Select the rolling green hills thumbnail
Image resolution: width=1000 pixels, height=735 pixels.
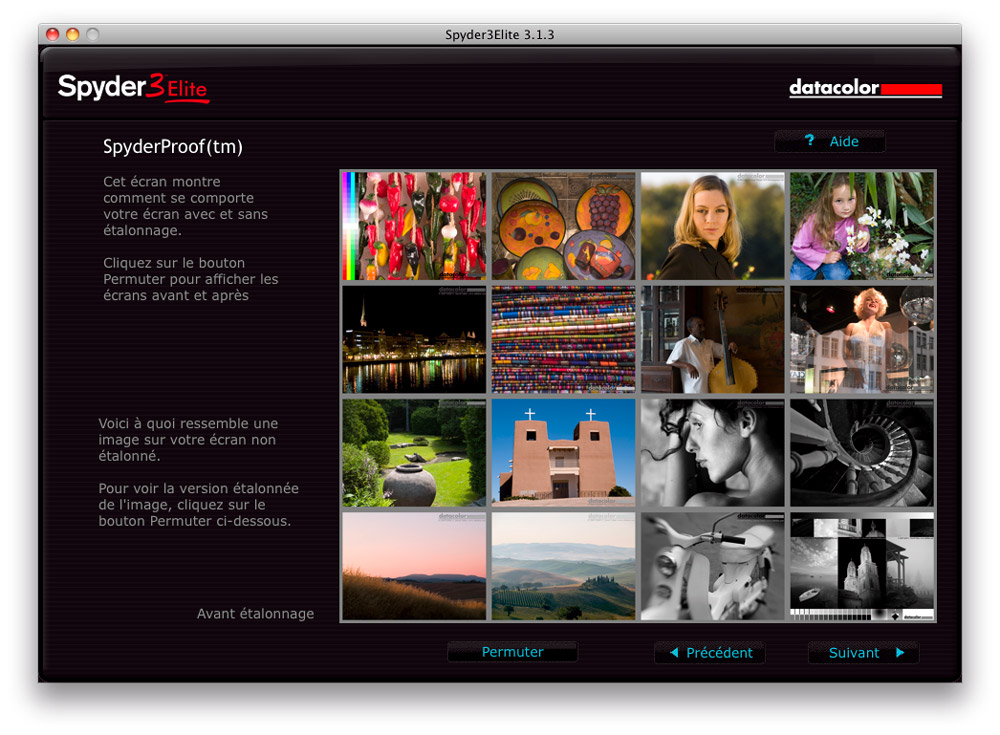click(x=564, y=567)
